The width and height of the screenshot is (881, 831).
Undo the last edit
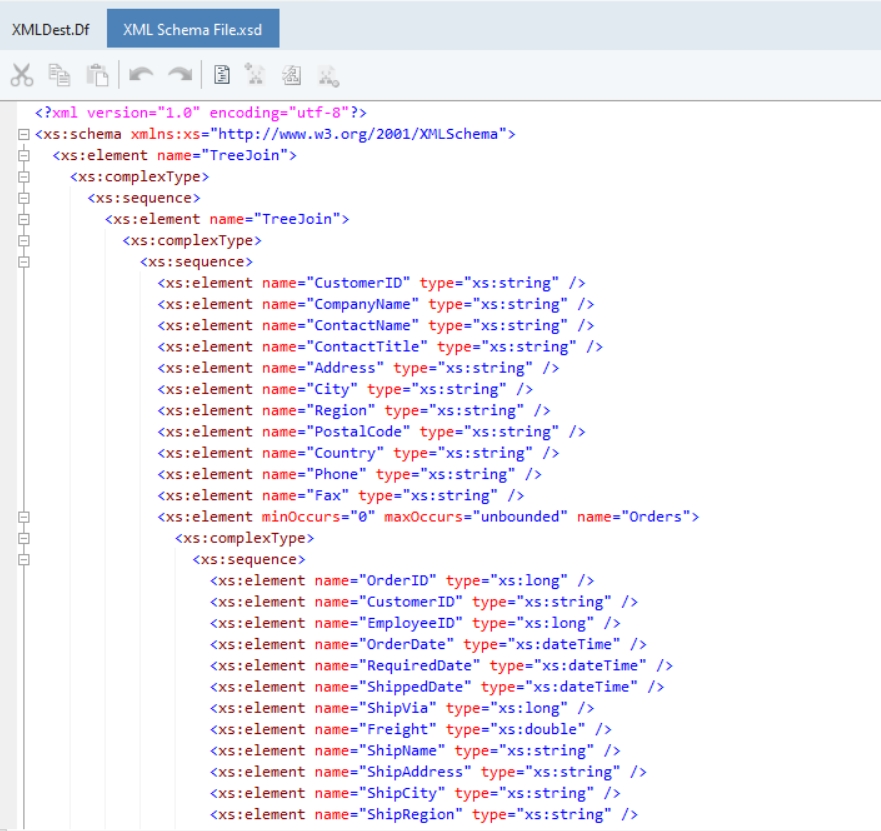coord(141,75)
